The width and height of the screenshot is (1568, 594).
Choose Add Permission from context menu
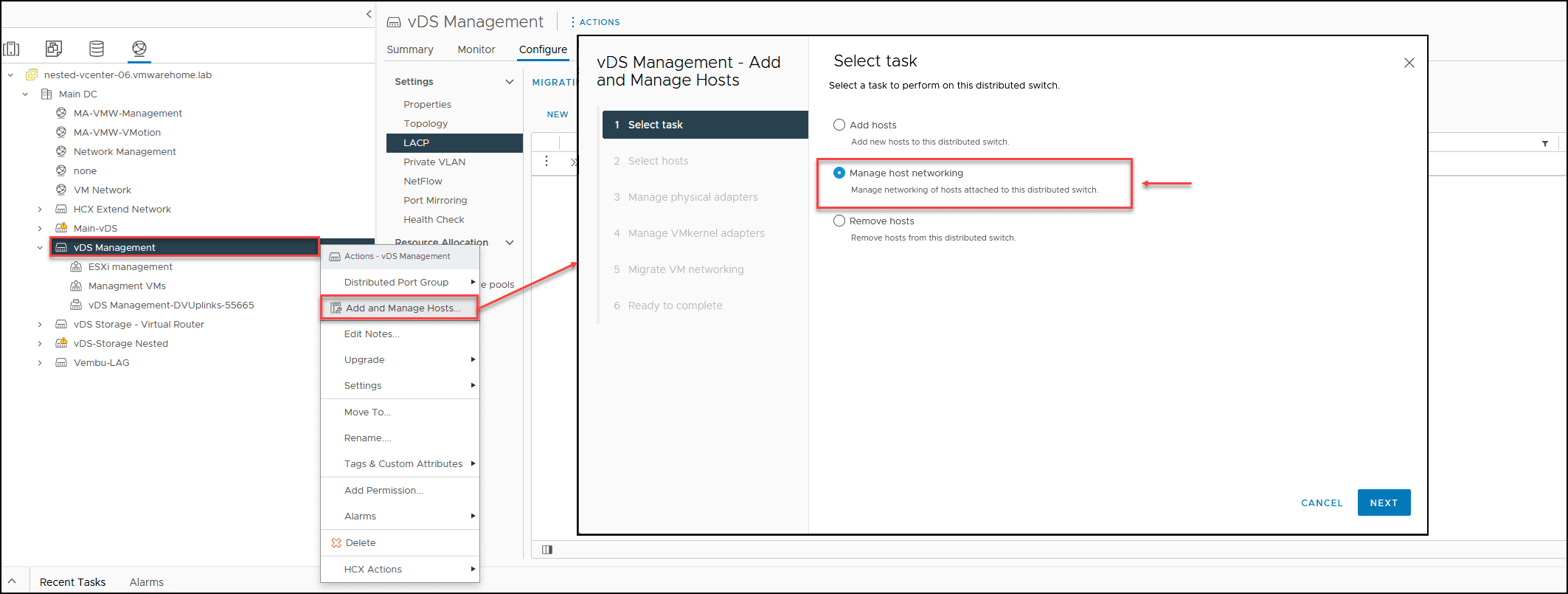coord(400,490)
